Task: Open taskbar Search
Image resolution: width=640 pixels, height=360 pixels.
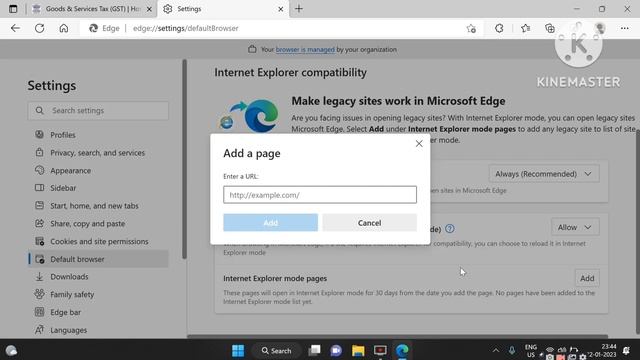Action: [276, 351]
